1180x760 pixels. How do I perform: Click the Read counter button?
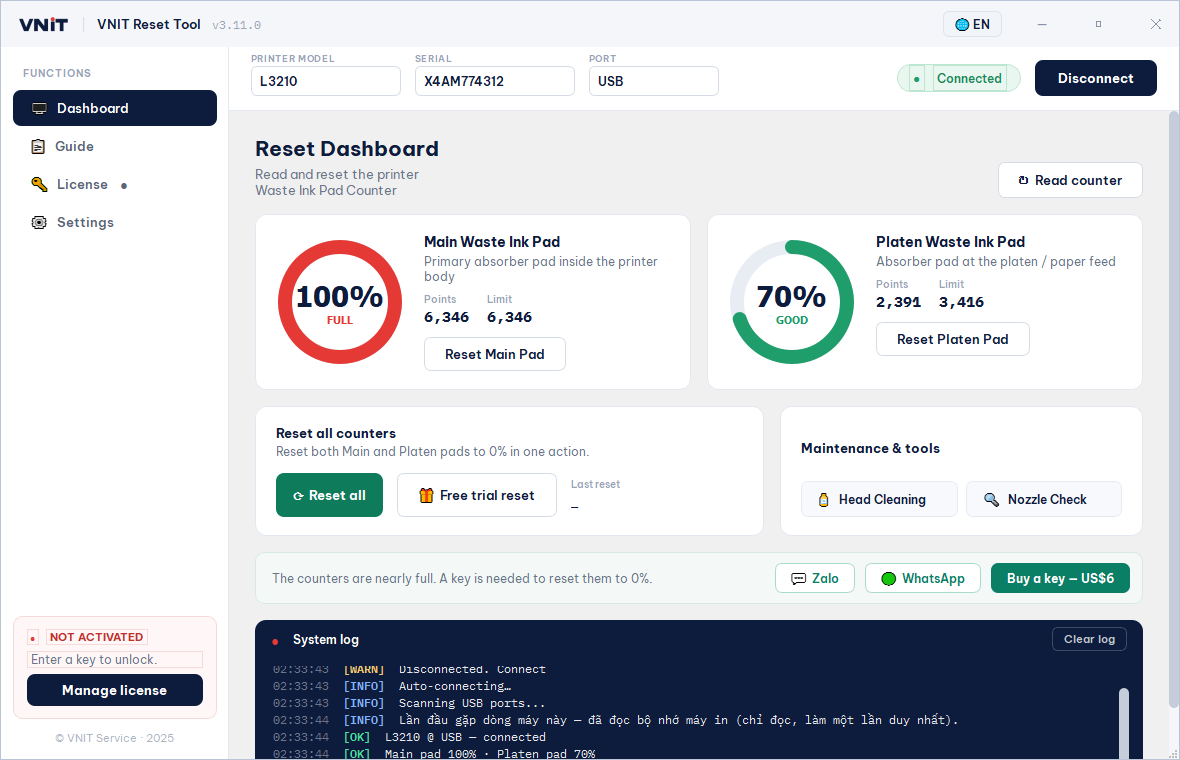coord(1070,181)
